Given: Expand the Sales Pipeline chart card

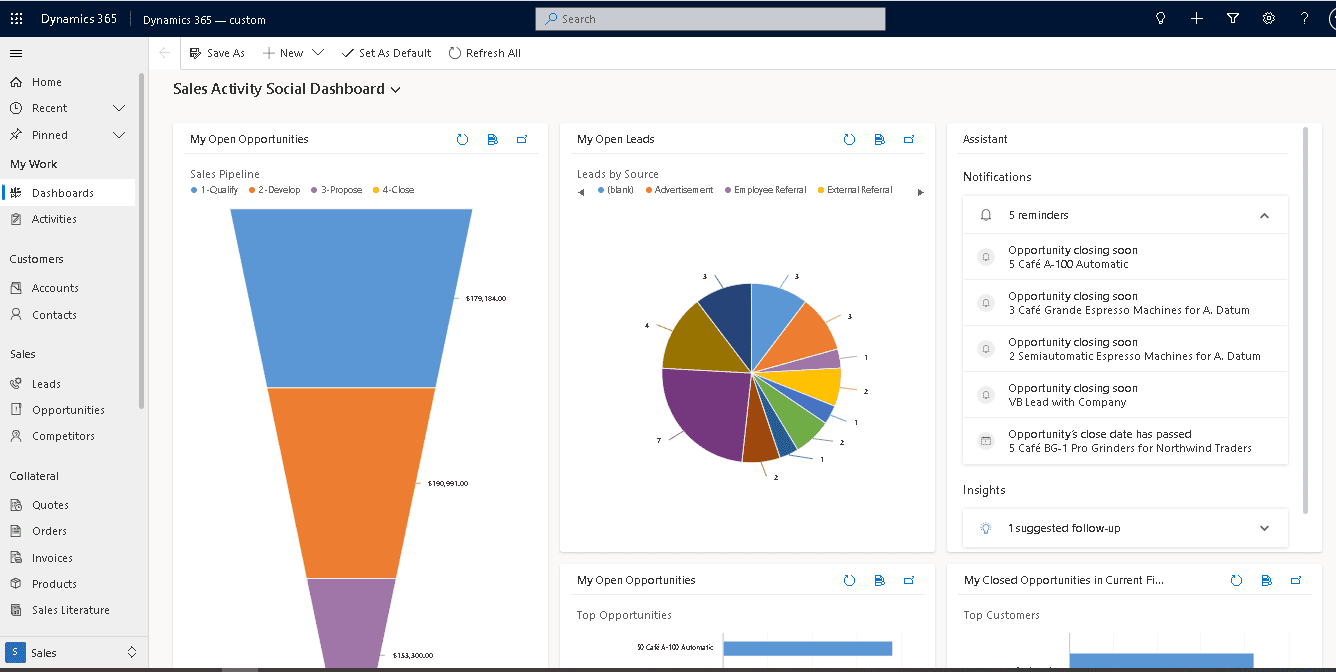Looking at the screenshot, I should click(522, 140).
